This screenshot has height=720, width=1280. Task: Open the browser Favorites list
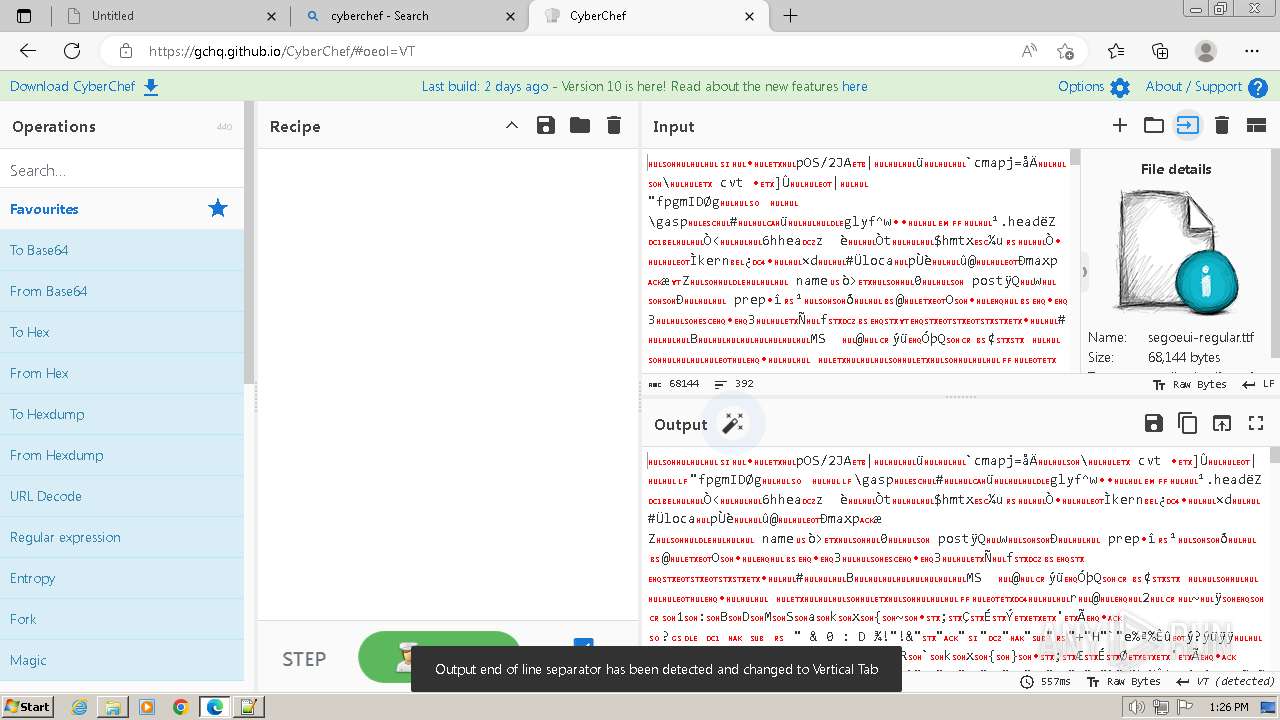pyautogui.click(x=1116, y=51)
